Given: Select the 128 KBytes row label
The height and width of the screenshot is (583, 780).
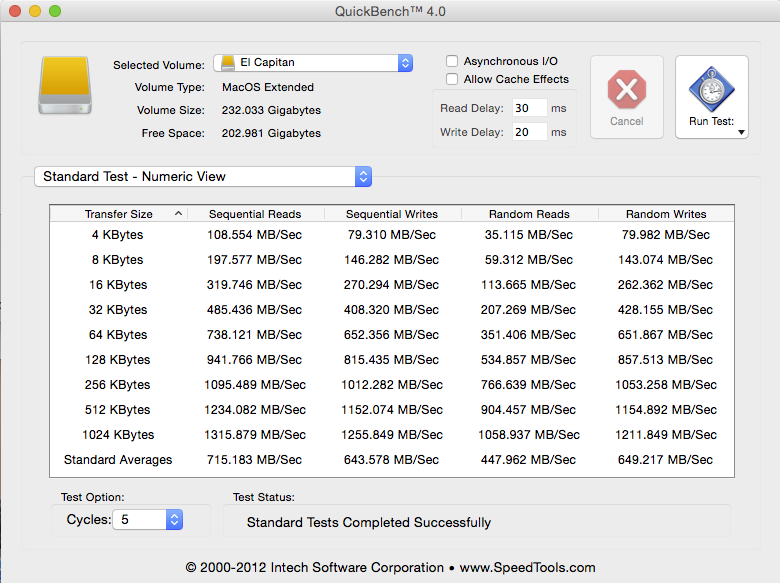Looking at the screenshot, I should pos(117,360).
